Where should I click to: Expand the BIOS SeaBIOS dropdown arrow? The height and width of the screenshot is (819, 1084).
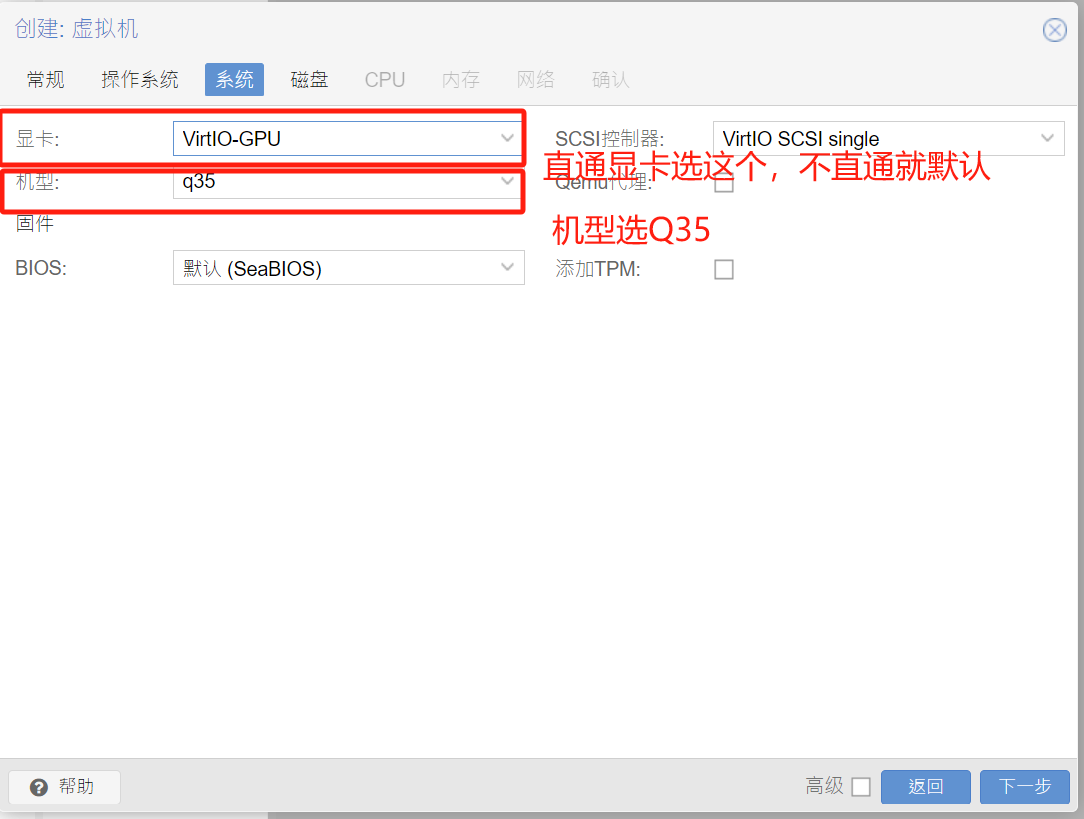click(x=507, y=268)
